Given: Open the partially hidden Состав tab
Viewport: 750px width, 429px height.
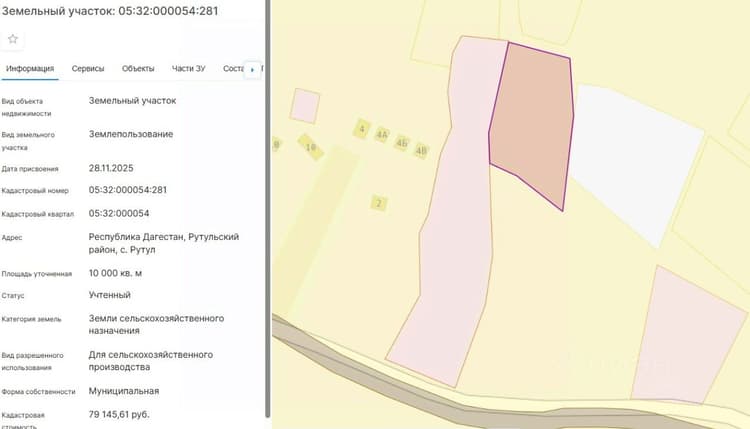Looking at the screenshot, I should pyautogui.click(x=233, y=68).
